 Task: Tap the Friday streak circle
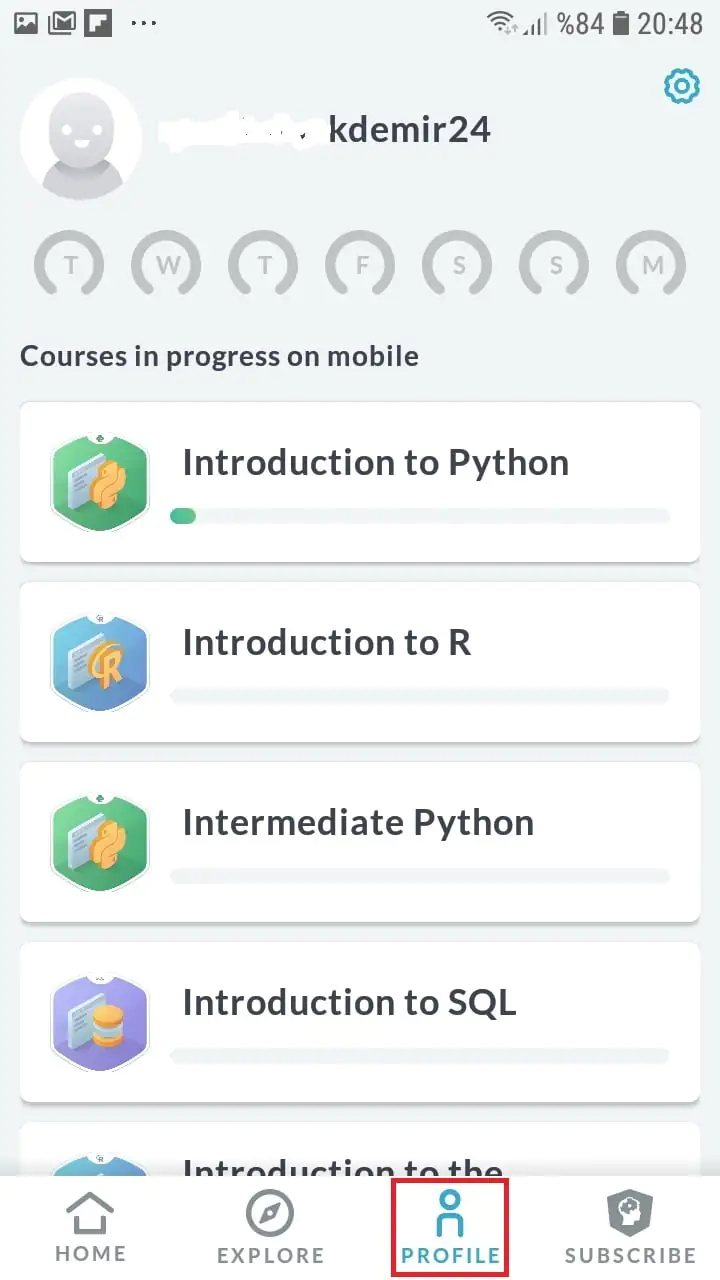(x=360, y=266)
